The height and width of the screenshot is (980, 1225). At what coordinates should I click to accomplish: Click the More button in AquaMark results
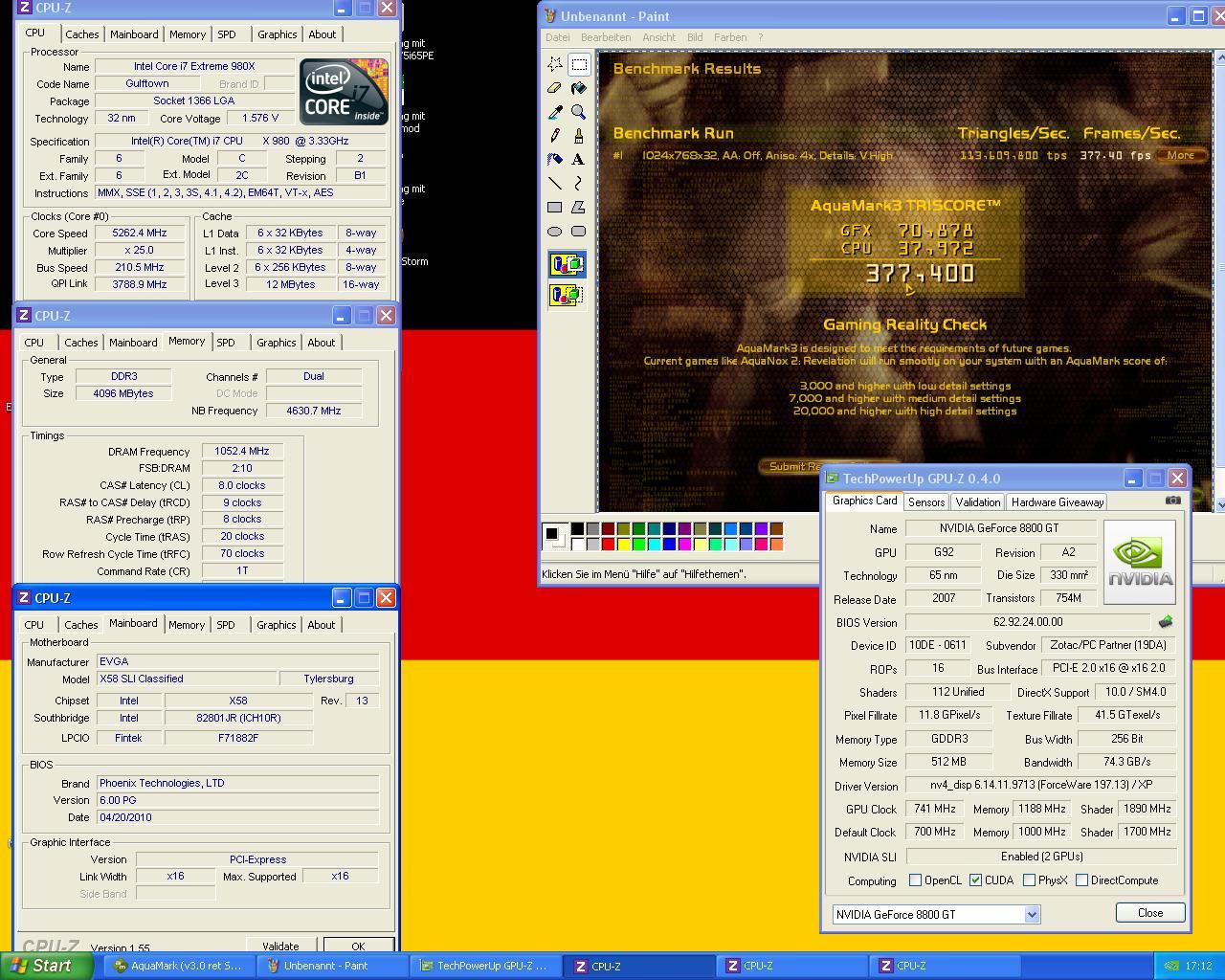[x=1180, y=155]
